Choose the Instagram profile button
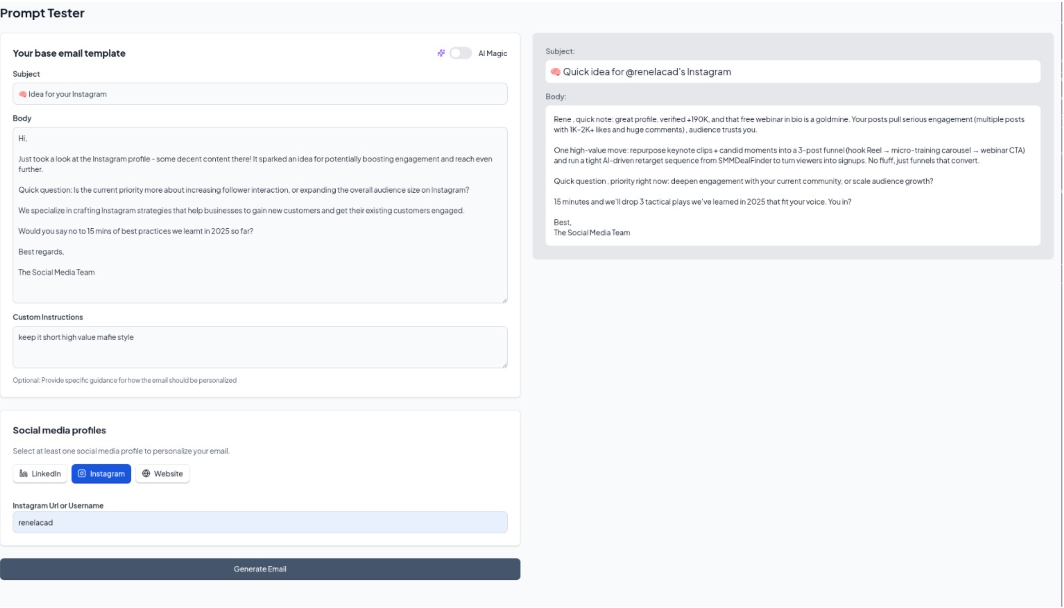 pos(101,474)
